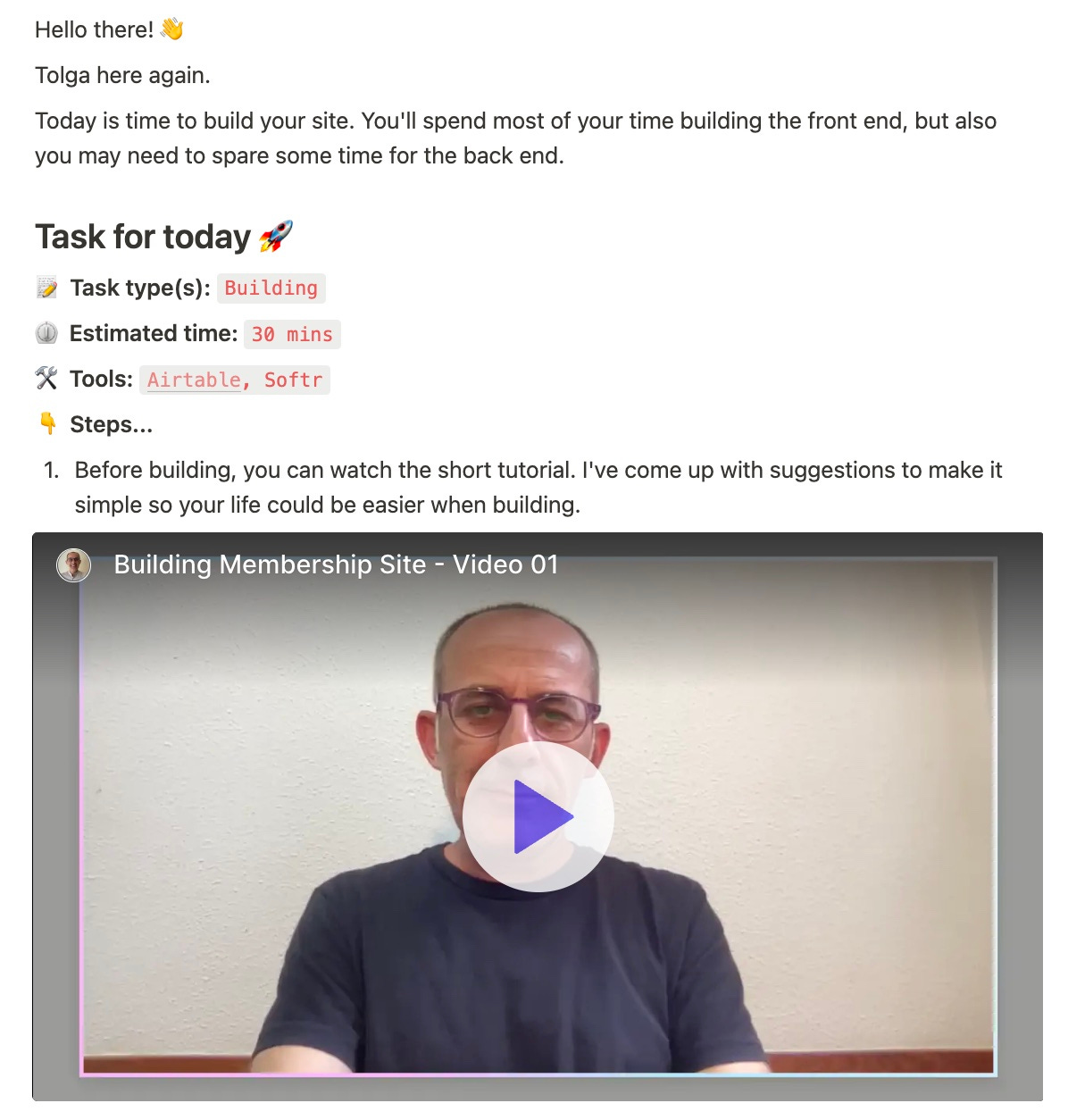Click step 1 tutorial instruction text
Viewport: 1068px width, 1120px height.
click(x=538, y=488)
